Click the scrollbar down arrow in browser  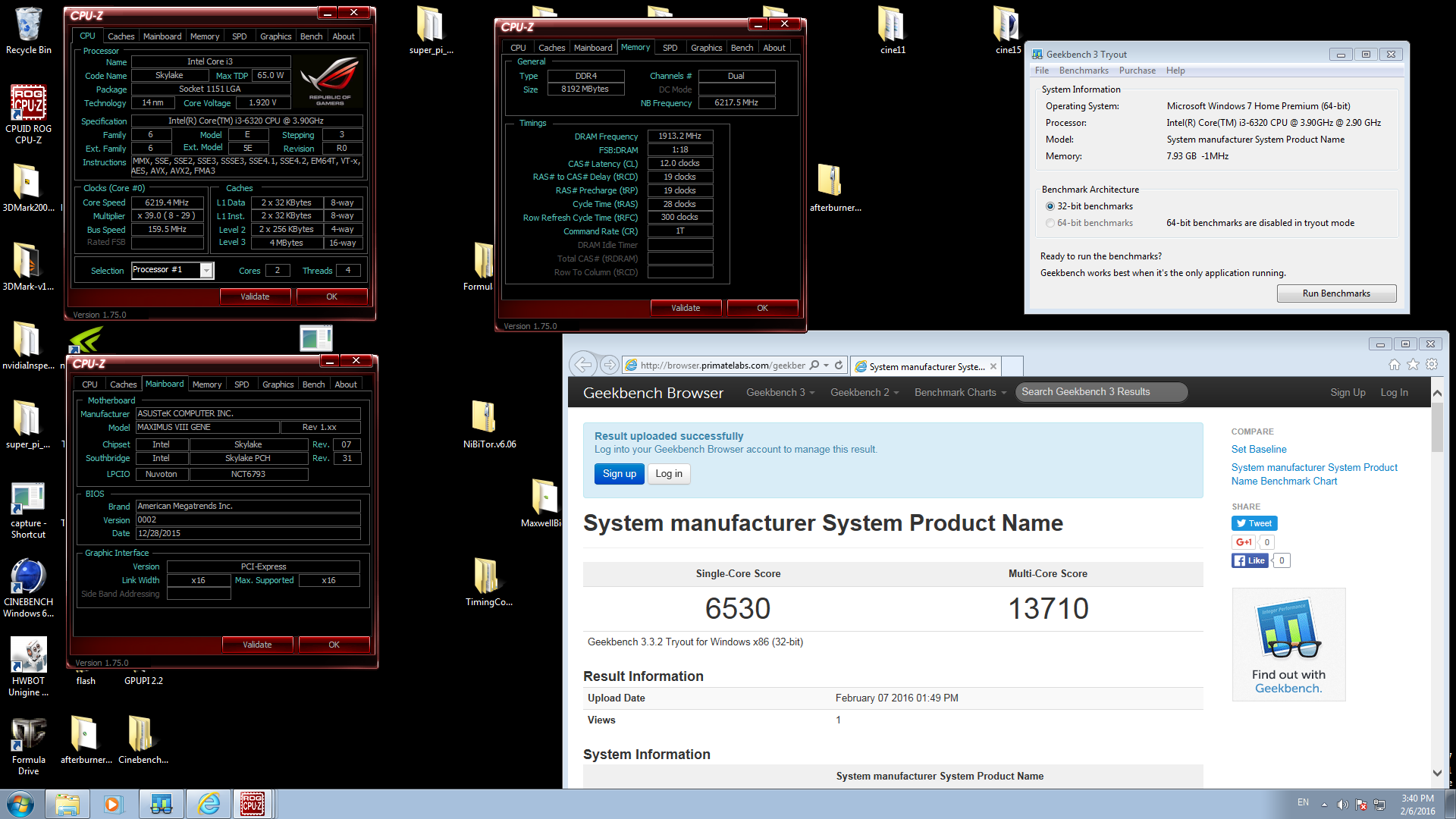1437,773
